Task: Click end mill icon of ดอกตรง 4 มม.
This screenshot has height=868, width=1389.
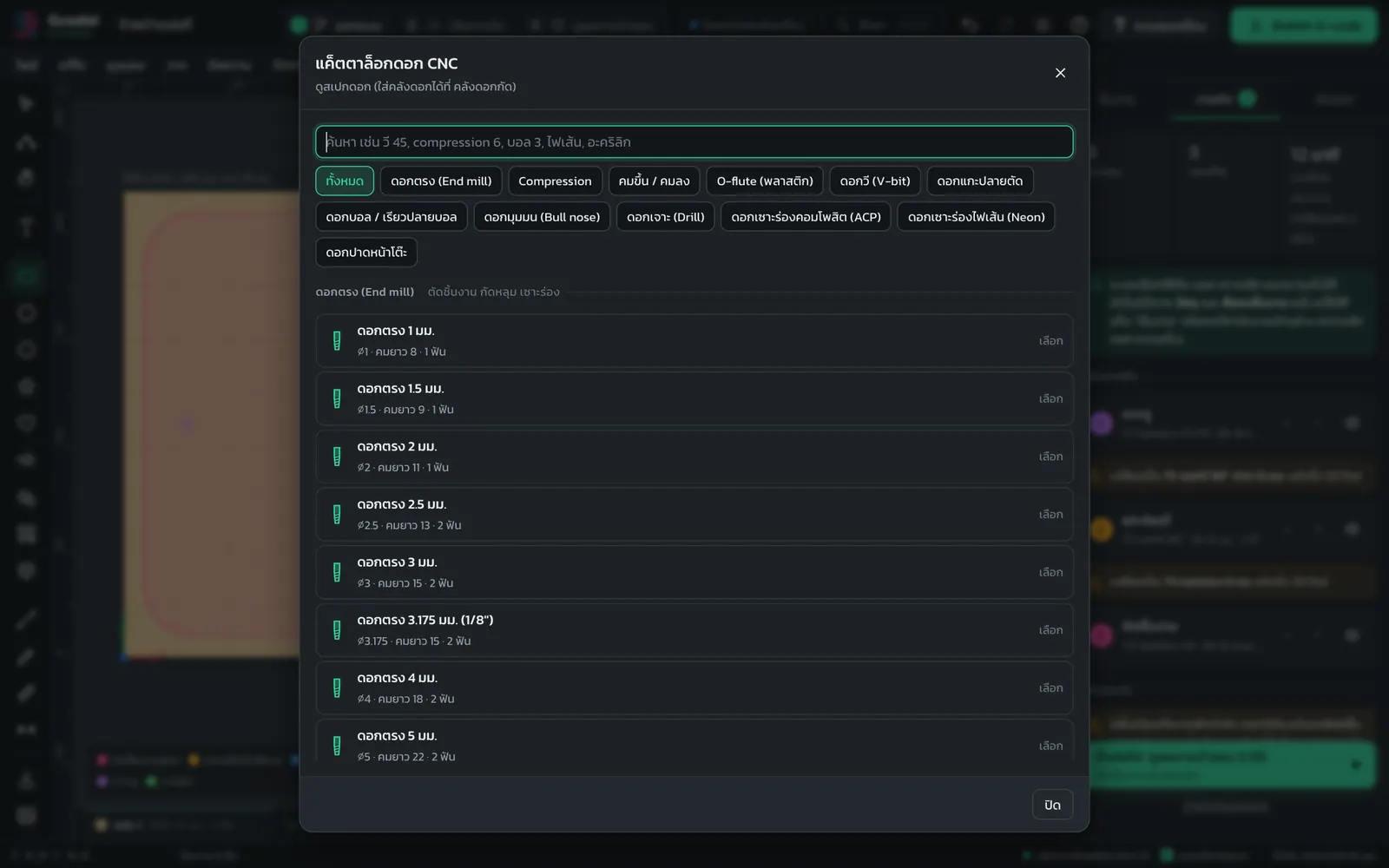Action: click(x=337, y=688)
